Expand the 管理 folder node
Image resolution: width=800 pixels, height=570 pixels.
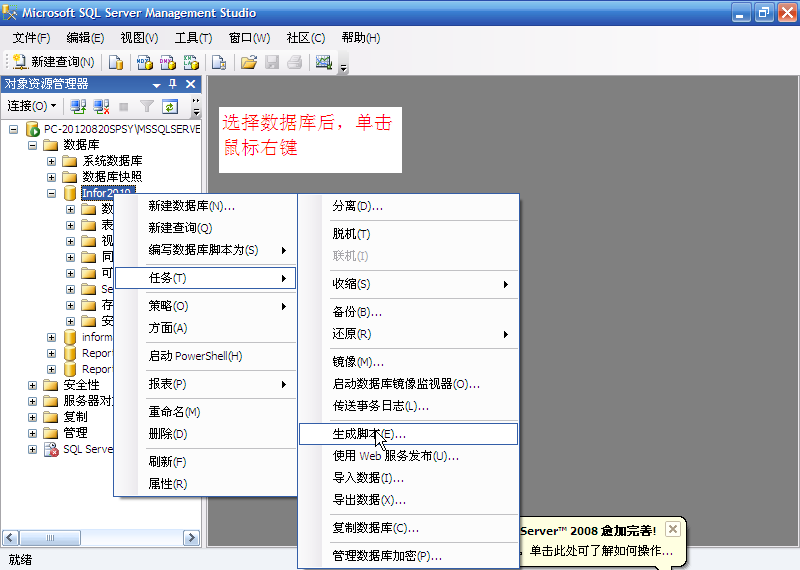(x=33, y=433)
